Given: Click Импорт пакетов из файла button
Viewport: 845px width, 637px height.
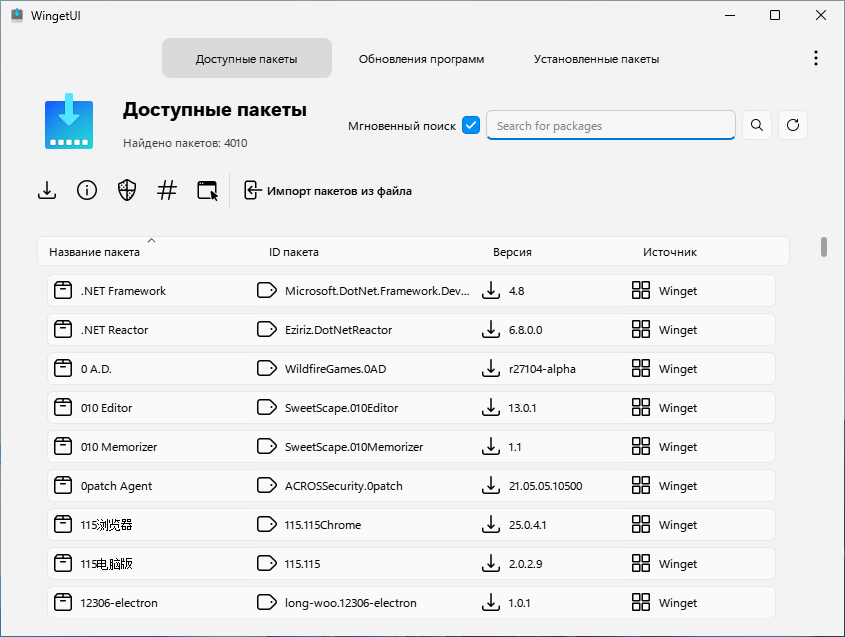Looking at the screenshot, I should [x=328, y=191].
